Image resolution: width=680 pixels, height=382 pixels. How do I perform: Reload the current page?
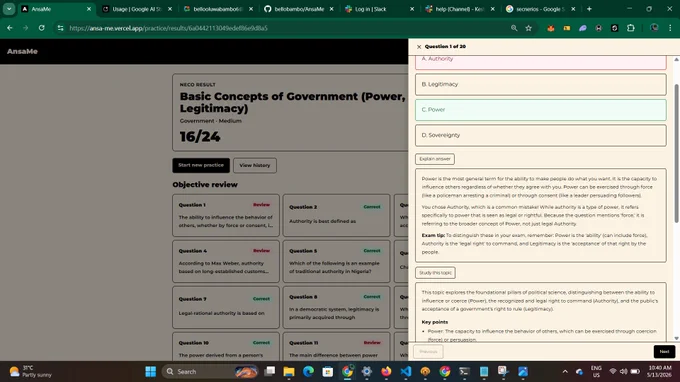(x=42, y=28)
